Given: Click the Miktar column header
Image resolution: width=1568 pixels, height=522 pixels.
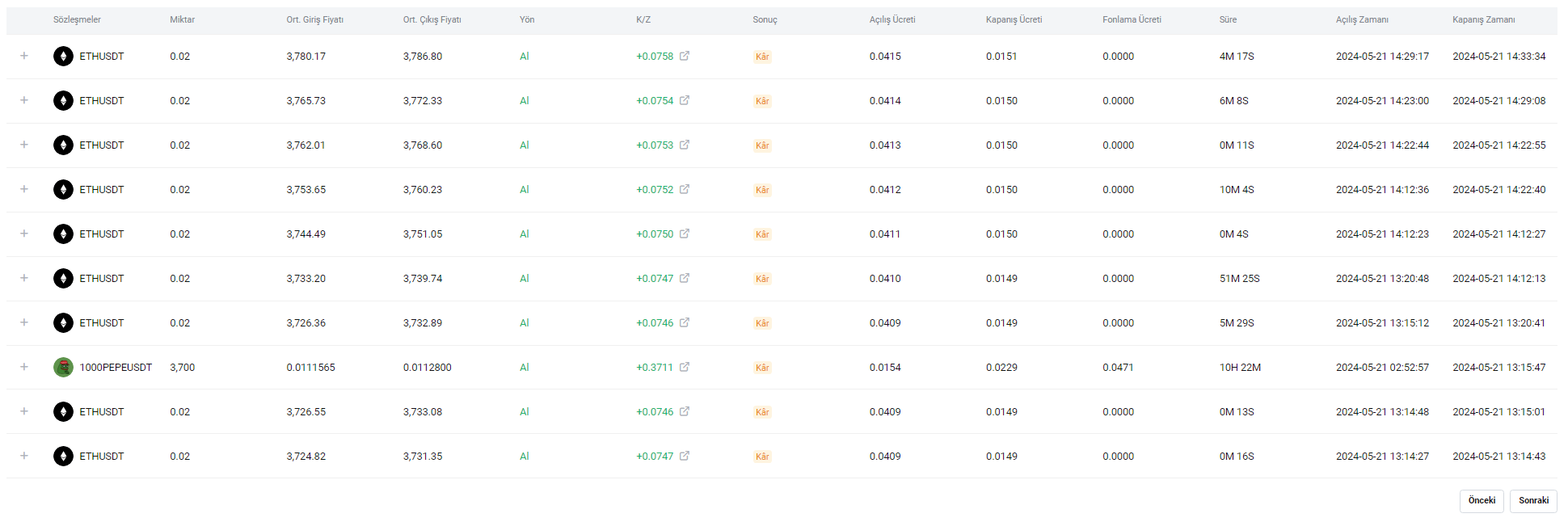Looking at the screenshot, I should (182, 19).
